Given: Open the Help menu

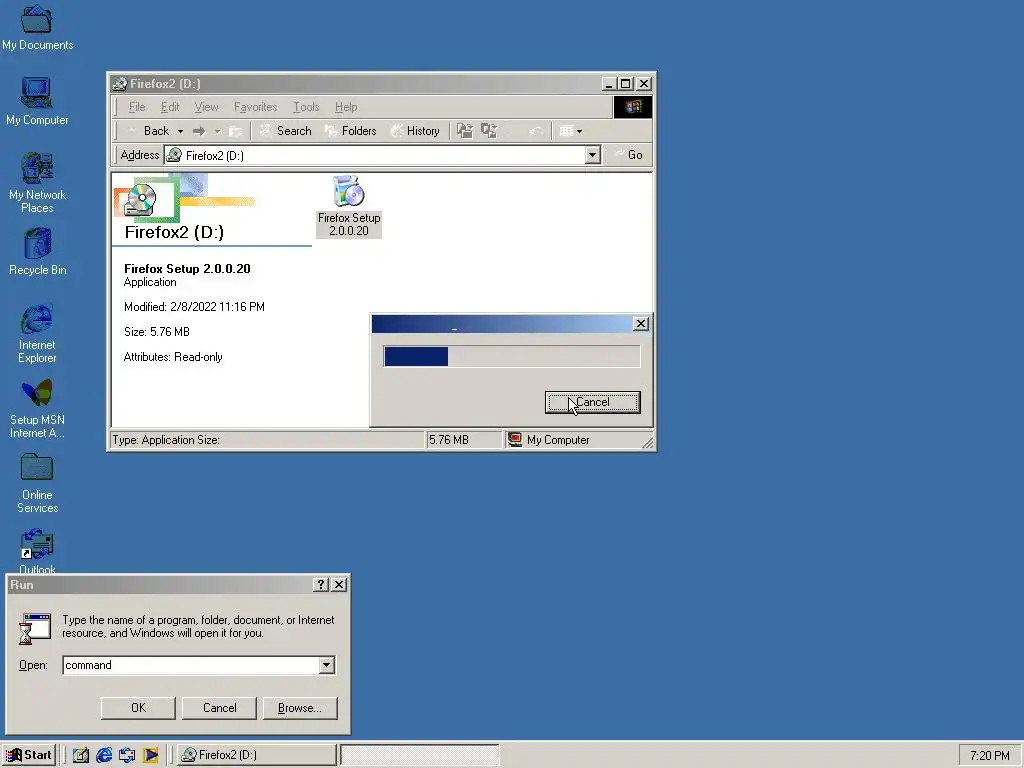Looking at the screenshot, I should (x=346, y=107).
